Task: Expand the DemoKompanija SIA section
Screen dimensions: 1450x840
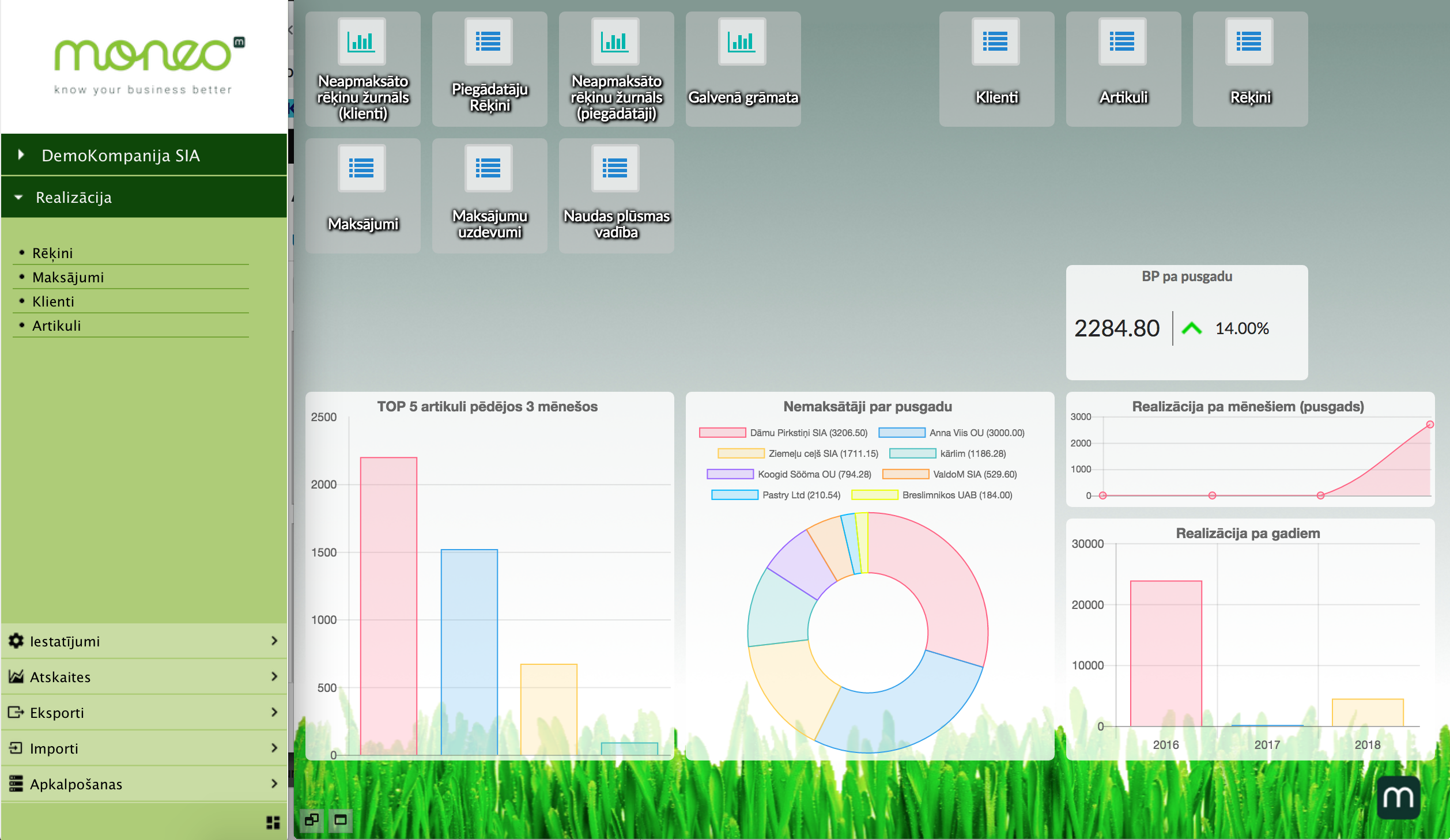Action: (120, 155)
